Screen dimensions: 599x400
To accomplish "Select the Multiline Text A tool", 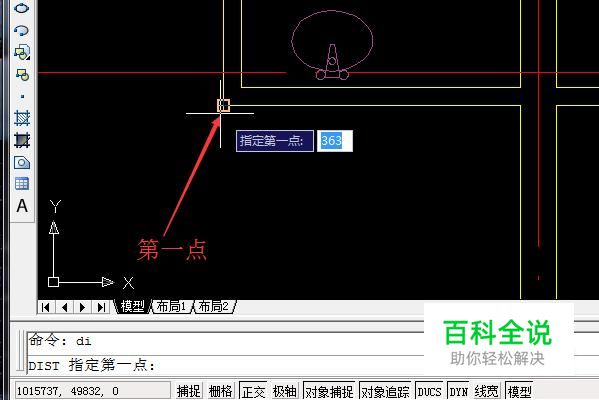I will (x=22, y=206).
